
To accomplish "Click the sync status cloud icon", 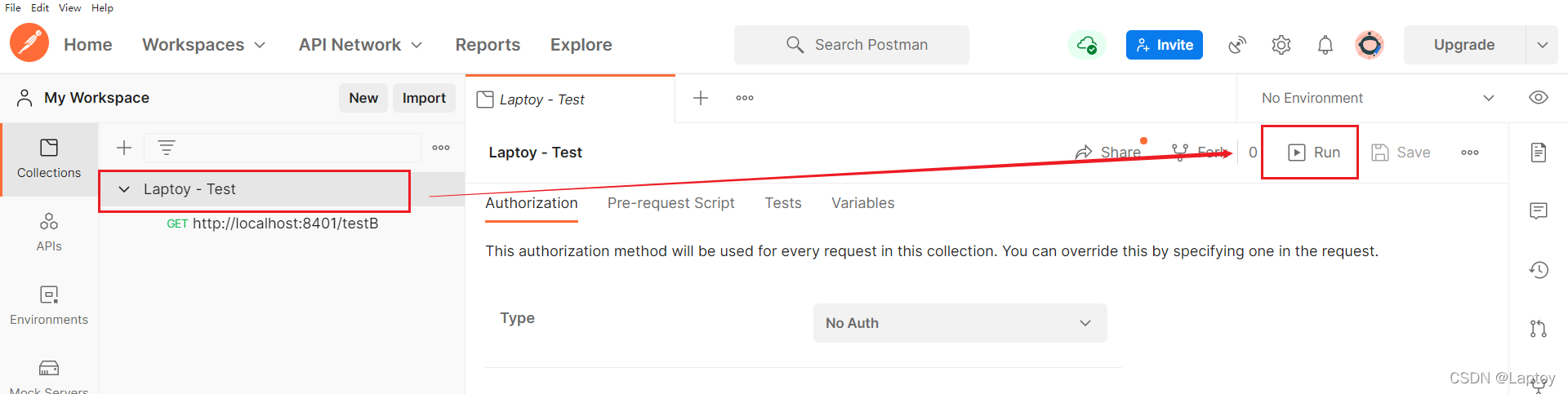I will click(x=1087, y=45).
